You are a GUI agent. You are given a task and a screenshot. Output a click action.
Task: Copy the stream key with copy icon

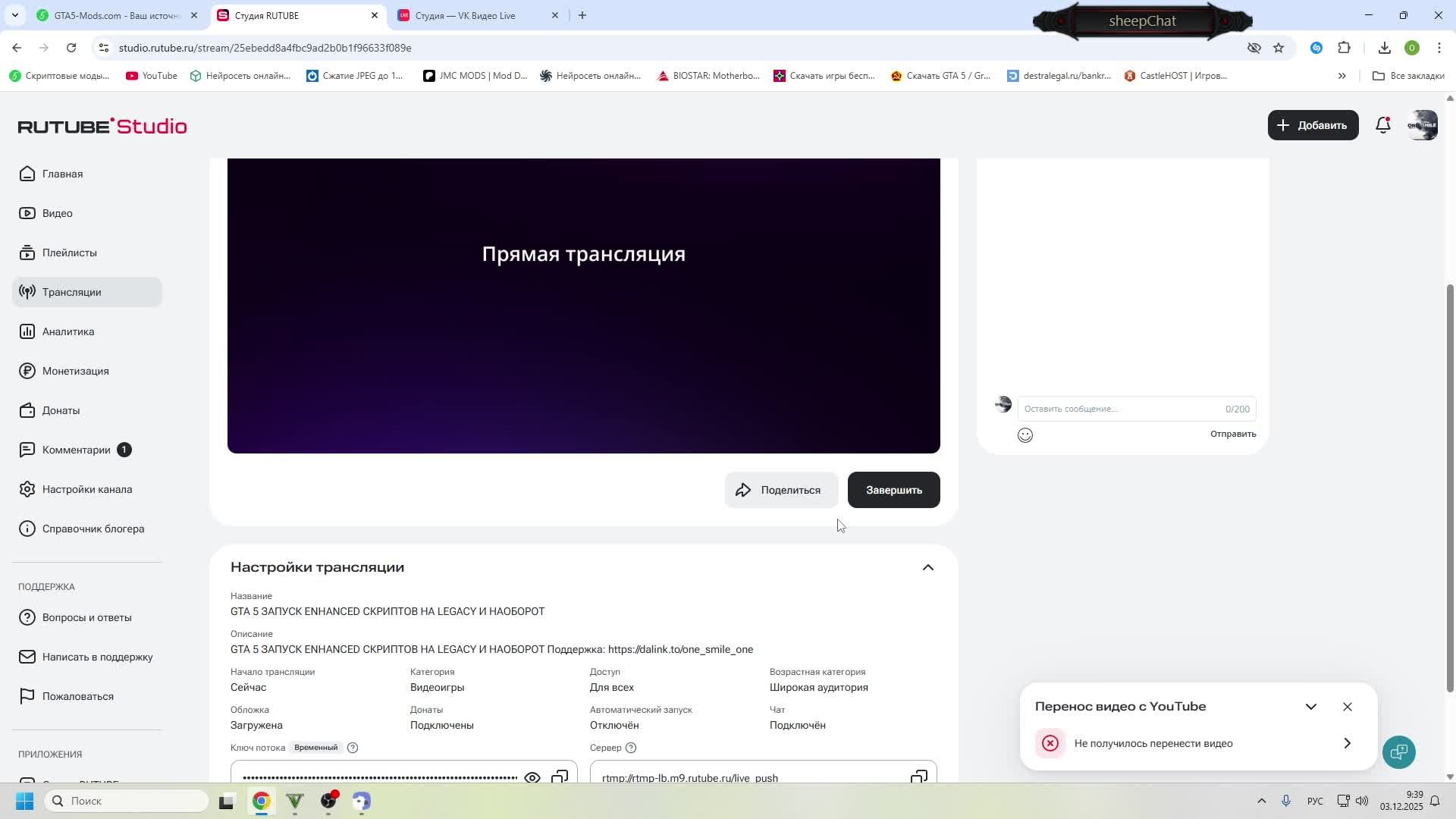coord(560,777)
